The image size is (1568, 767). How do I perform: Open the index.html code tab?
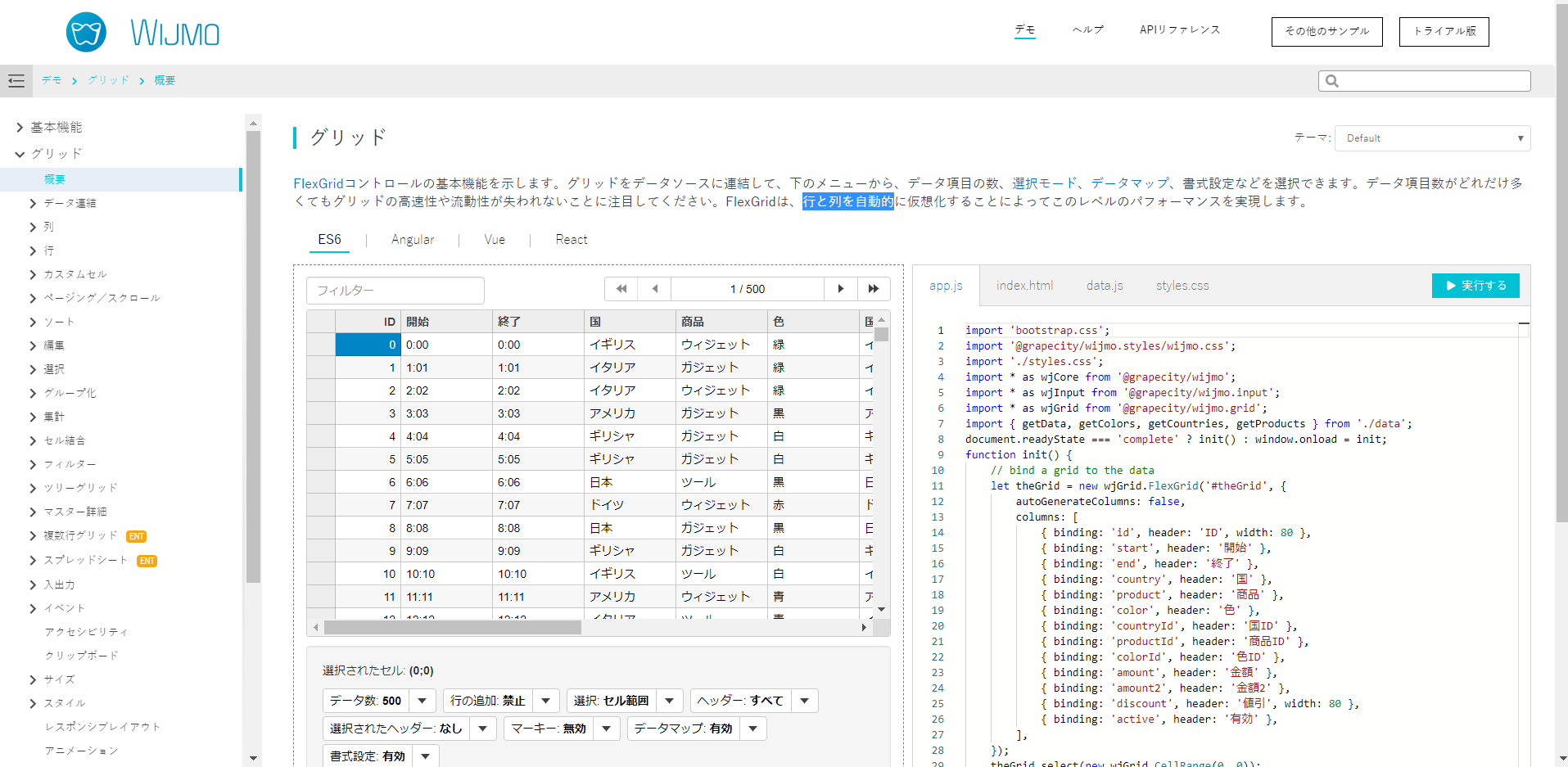tap(1024, 286)
